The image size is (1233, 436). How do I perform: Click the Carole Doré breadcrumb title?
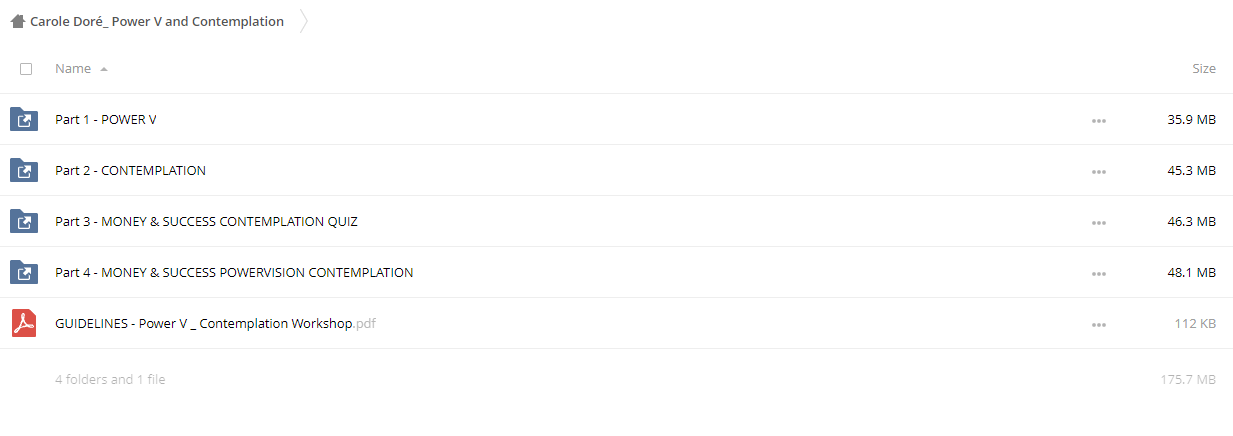(157, 21)
